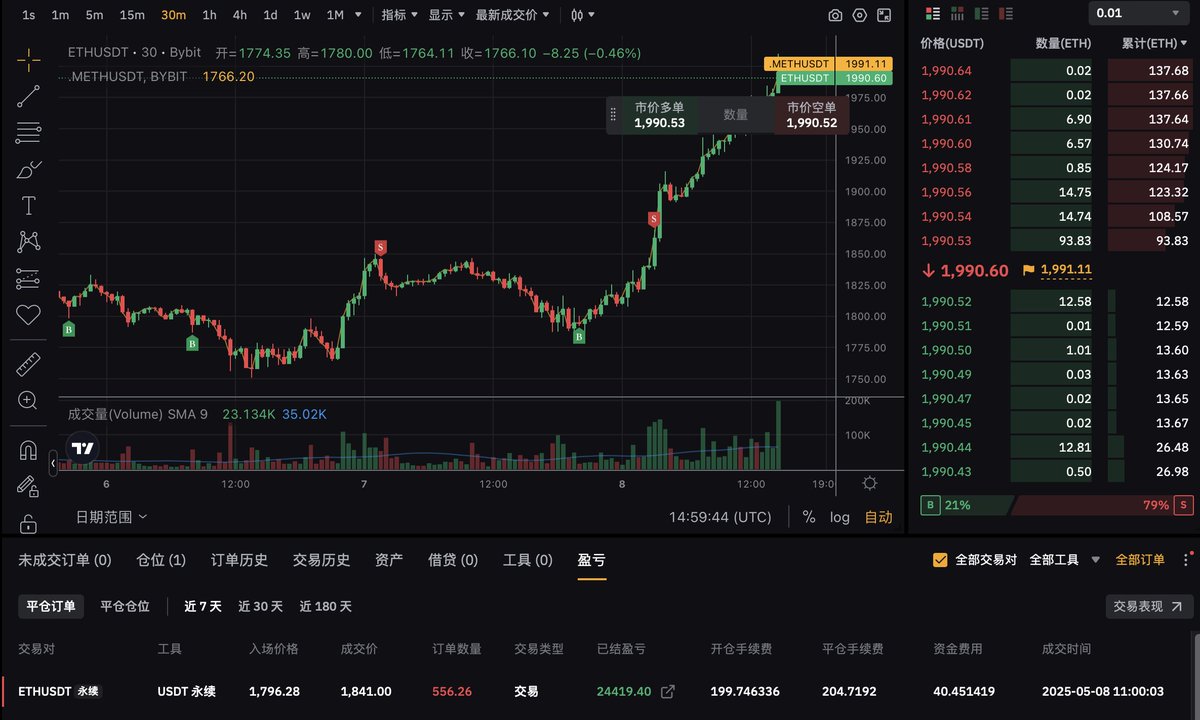Click the 数量 quantity input field
The width and height of the screenshot is (1200, 720).
coord(736,115)
